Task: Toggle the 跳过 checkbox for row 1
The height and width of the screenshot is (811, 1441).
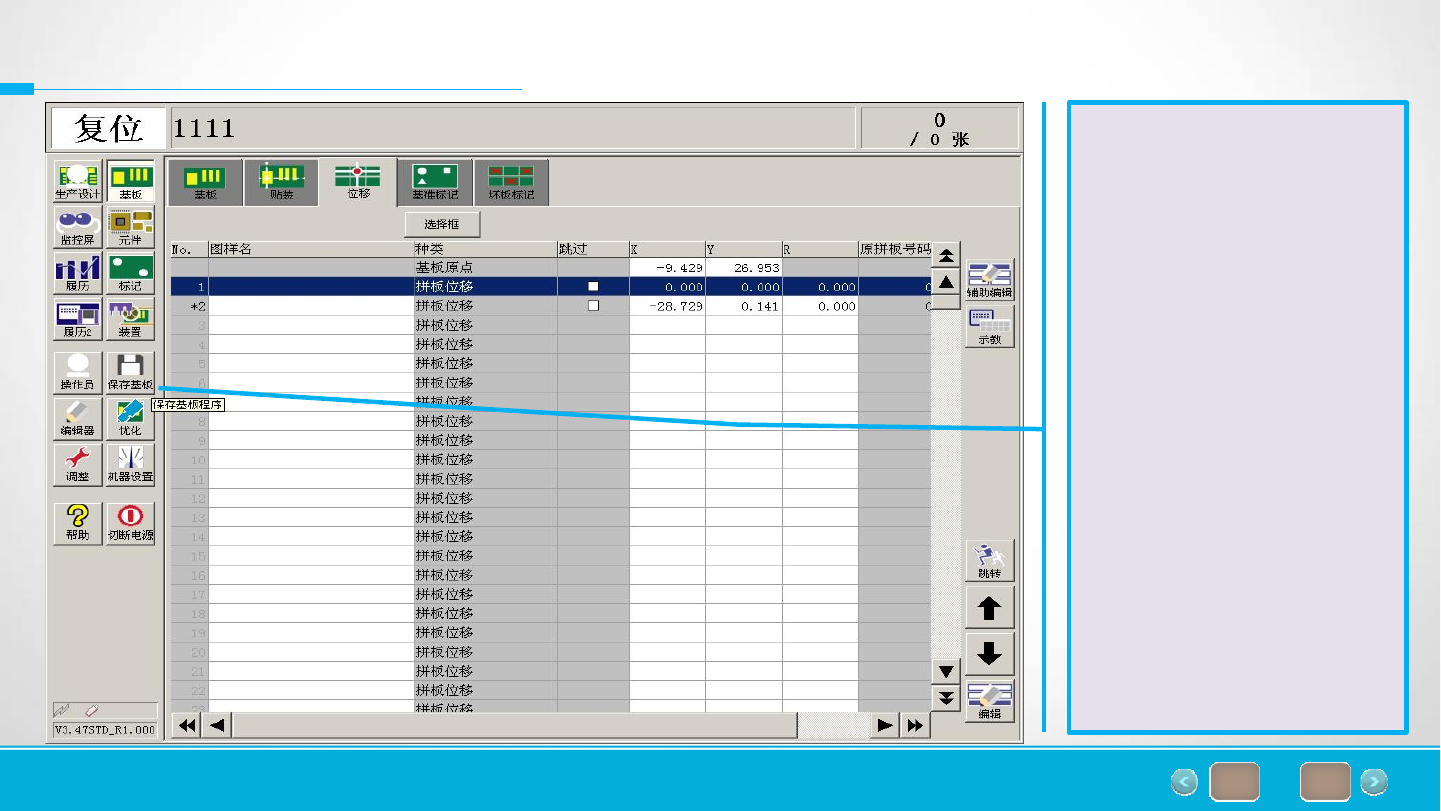Action: click(593, 287)
